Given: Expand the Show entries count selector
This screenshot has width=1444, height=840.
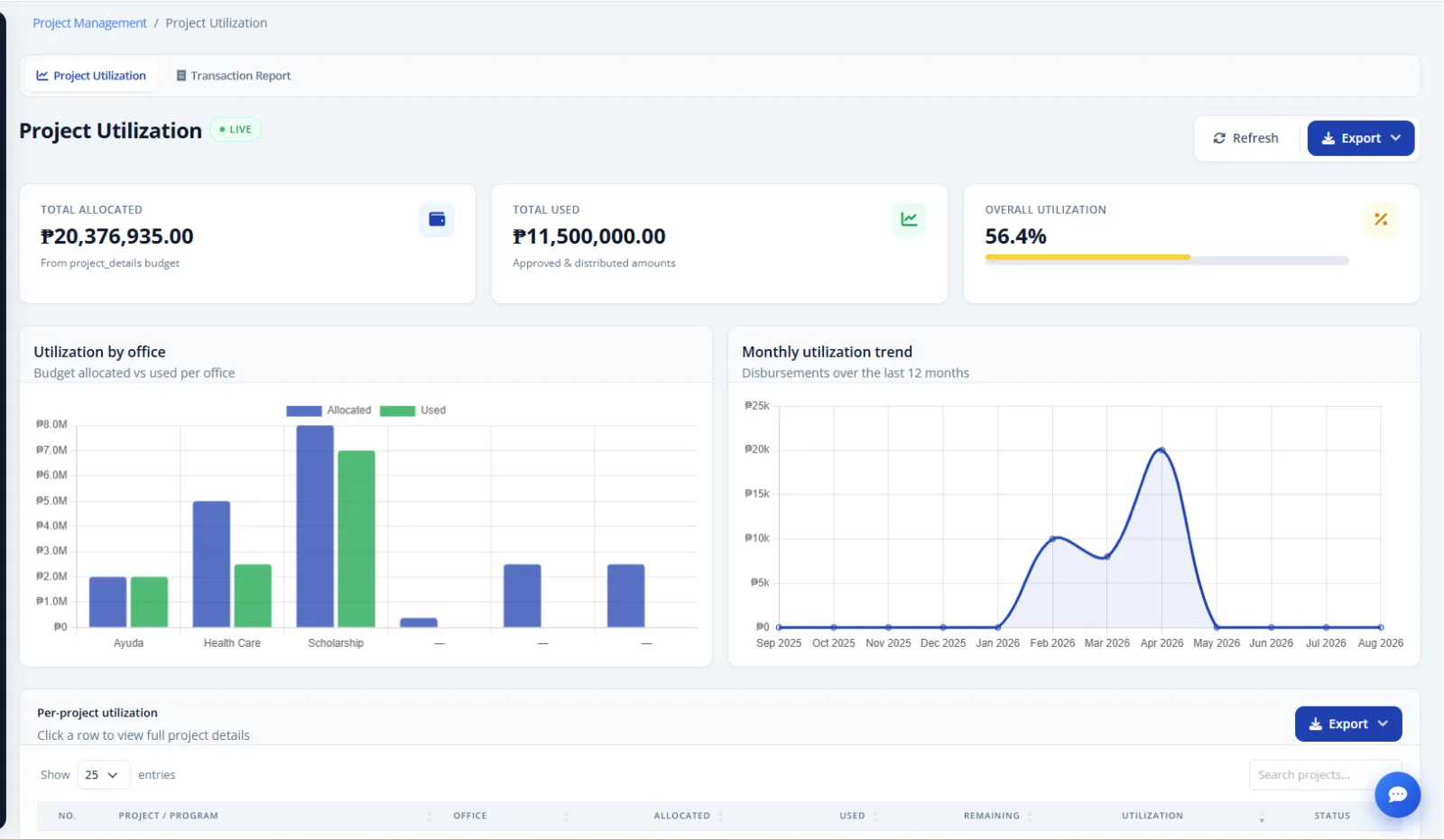Looking at the screenshot, I should click(x=103, y=775).
